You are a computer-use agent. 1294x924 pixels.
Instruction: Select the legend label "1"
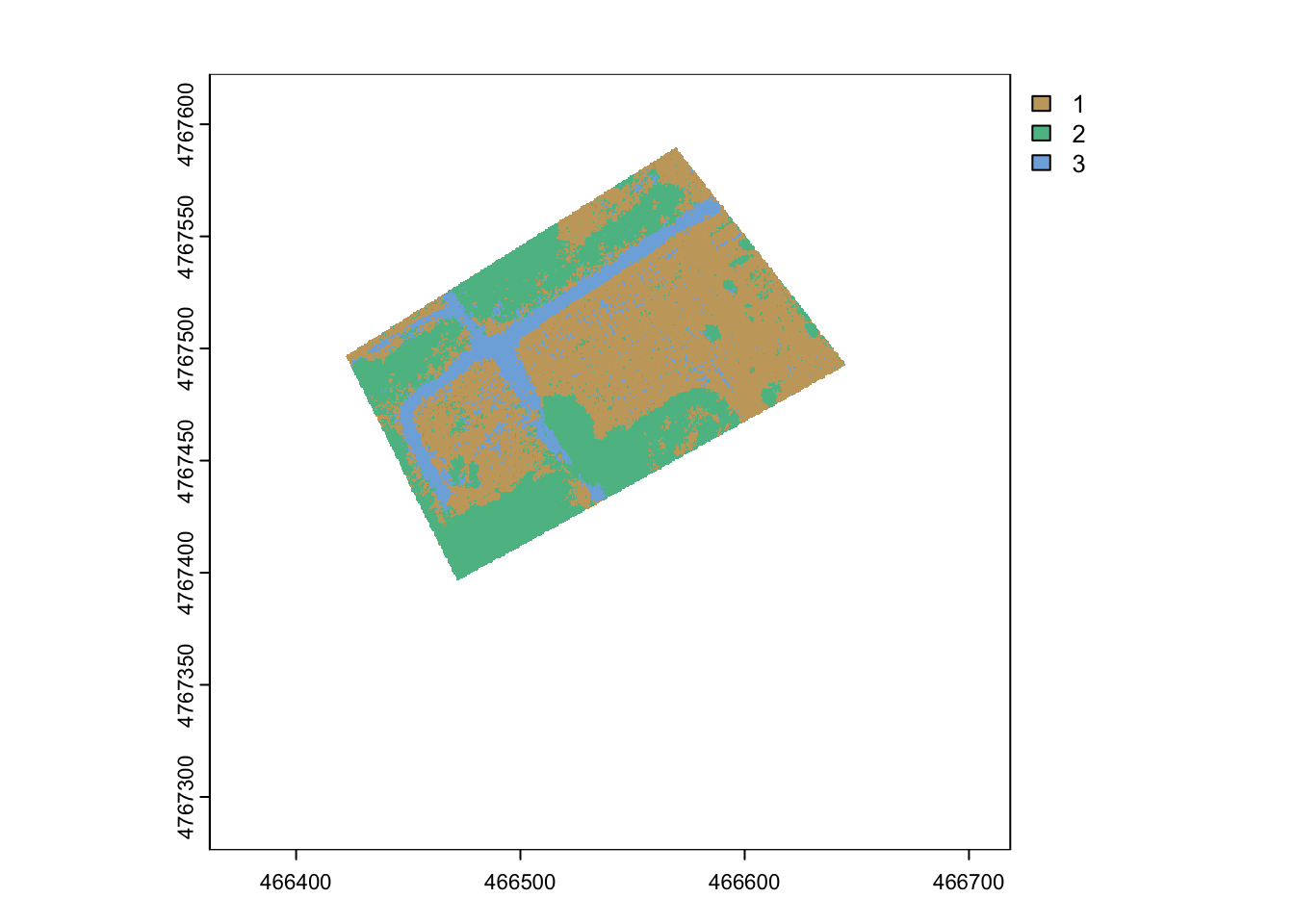click(1078, 105)
